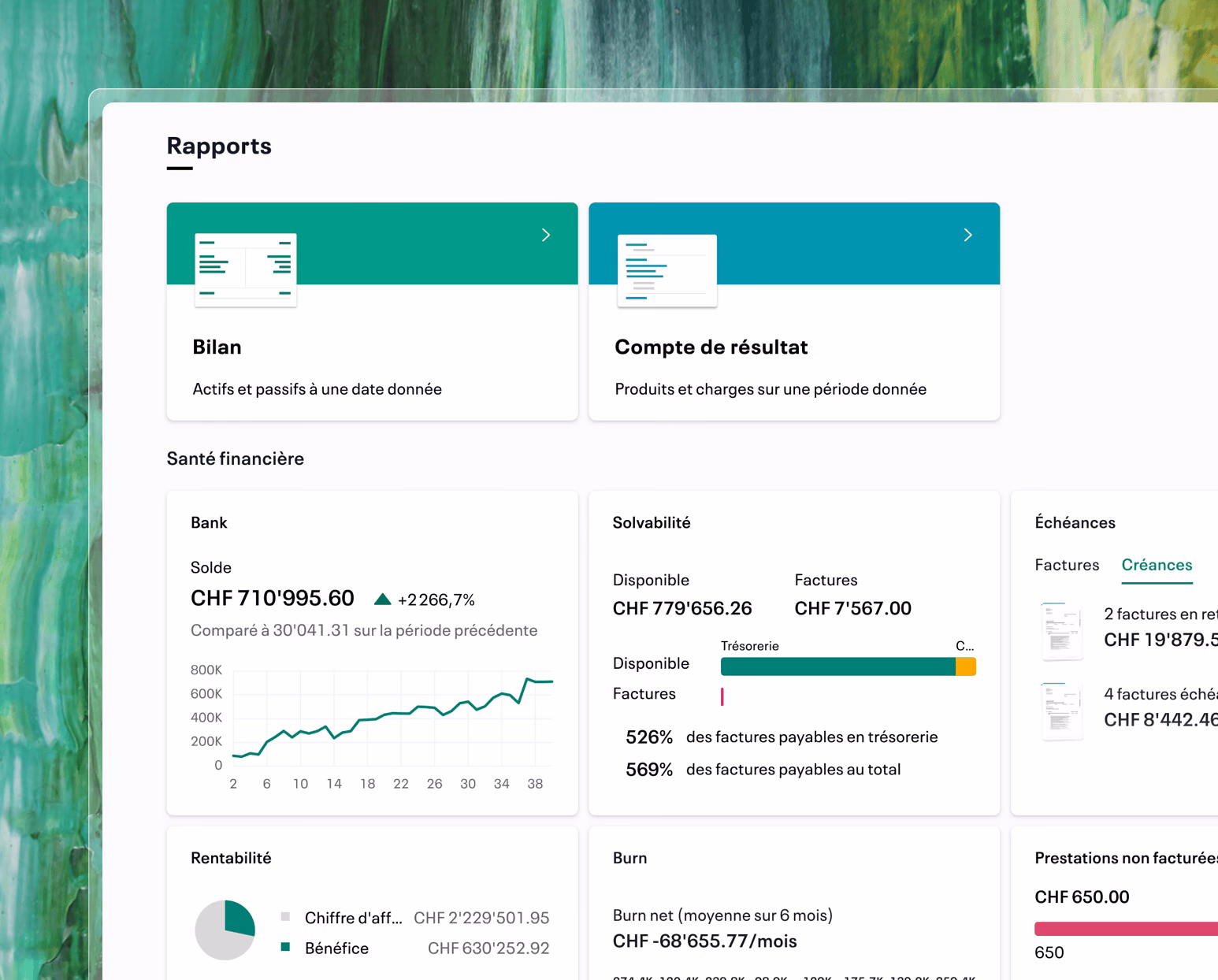
Task: Click the Disponible amount CHF 779'656.26
Action: pyautogui.click(x=682, y=608)
